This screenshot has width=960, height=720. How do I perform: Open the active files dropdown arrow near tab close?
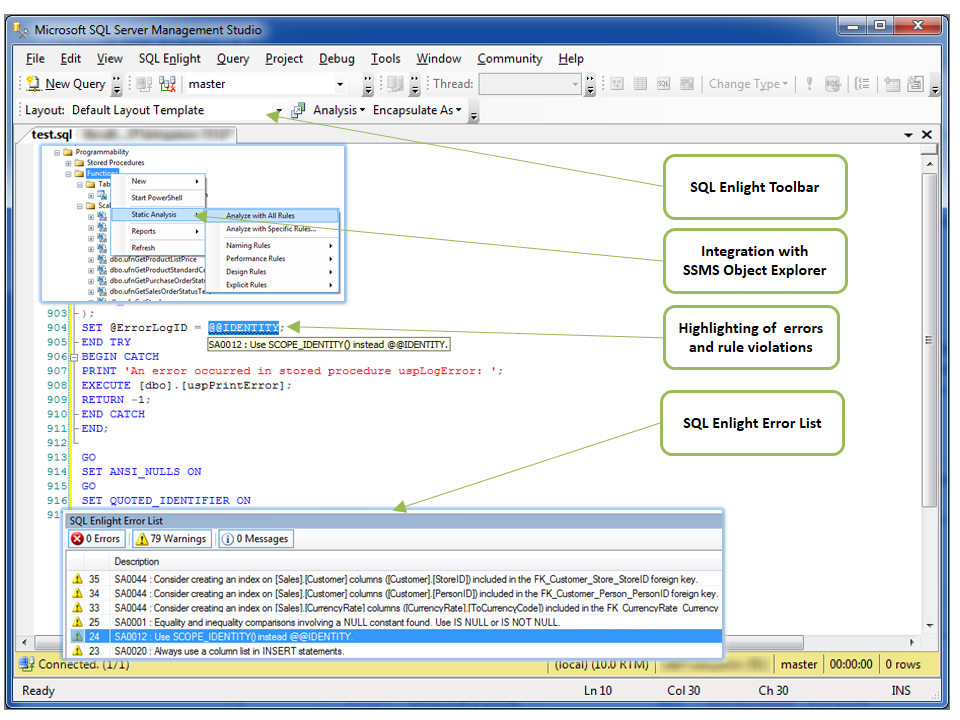coord(909,135)
